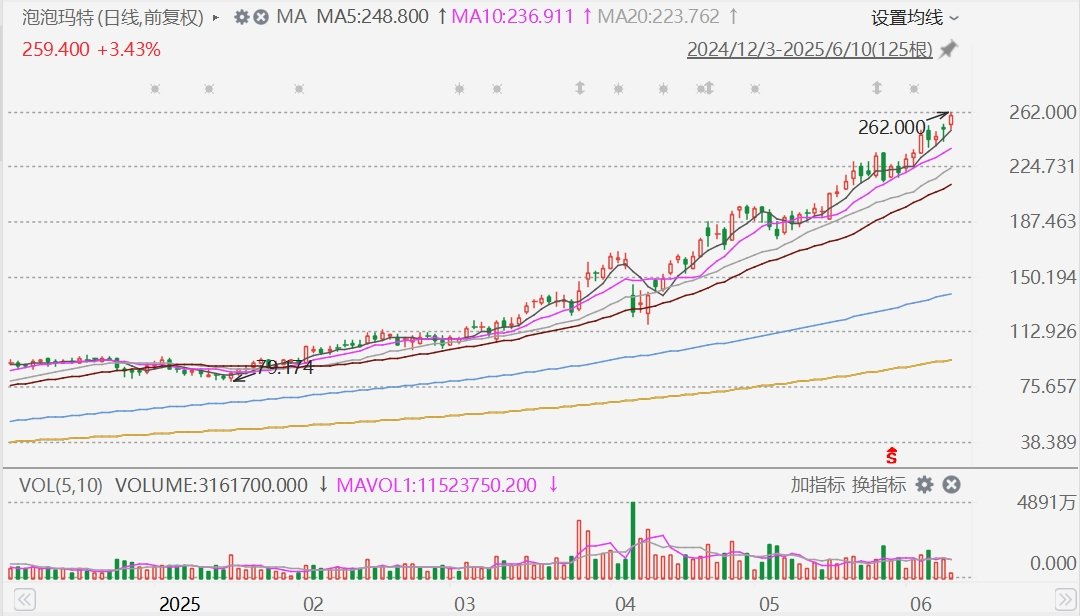The image size is (1080, 616).
Task: Expand the triangle beside 泡泡玛特(日线,前复权)
Action: coord(216,17)
